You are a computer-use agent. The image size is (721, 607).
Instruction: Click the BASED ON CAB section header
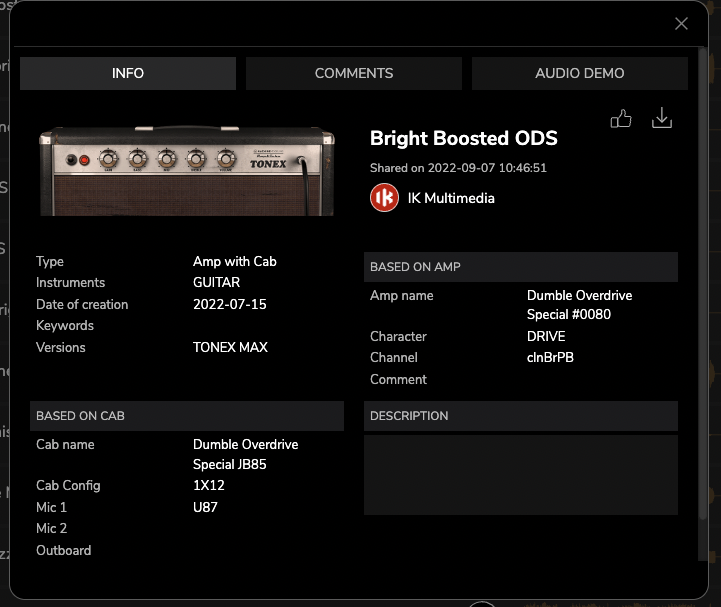coord(187,416)
